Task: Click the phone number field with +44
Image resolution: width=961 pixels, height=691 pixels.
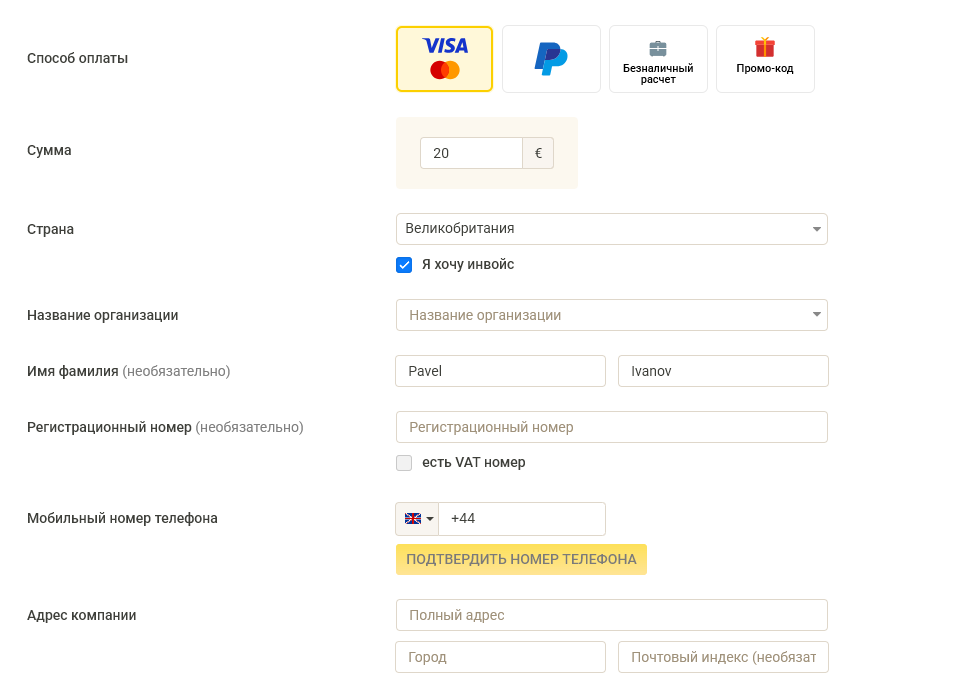Action: [522, 519]
